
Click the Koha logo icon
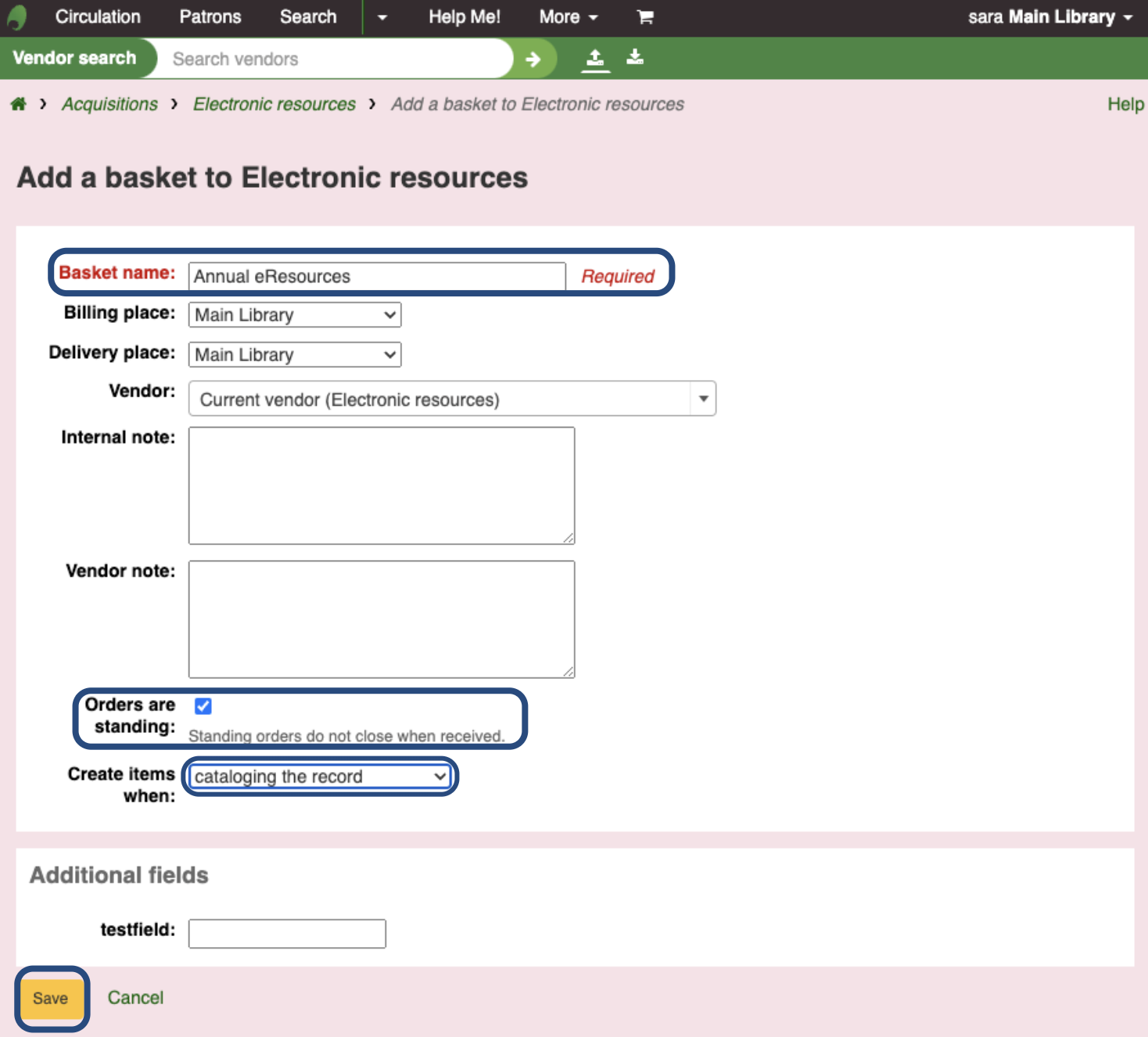(x=17, y=17)
